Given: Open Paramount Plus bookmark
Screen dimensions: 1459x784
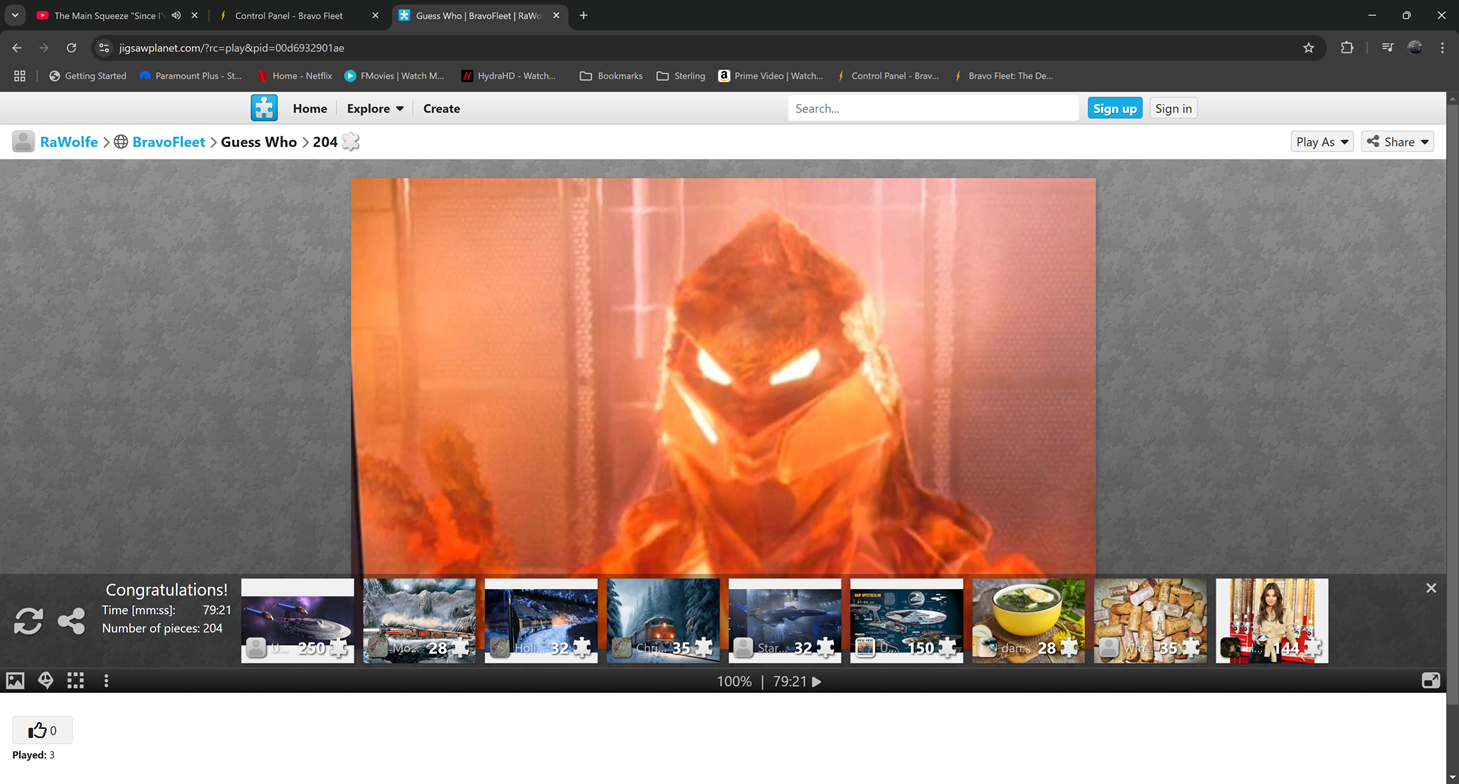Looking at the screenshot, I should click(x=191, y=76).
